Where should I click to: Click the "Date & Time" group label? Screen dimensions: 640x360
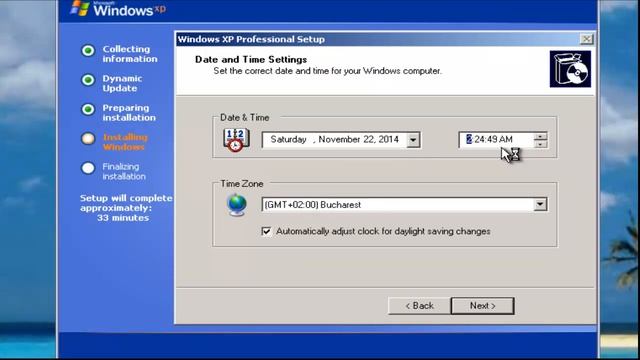(x=244, y=118)
